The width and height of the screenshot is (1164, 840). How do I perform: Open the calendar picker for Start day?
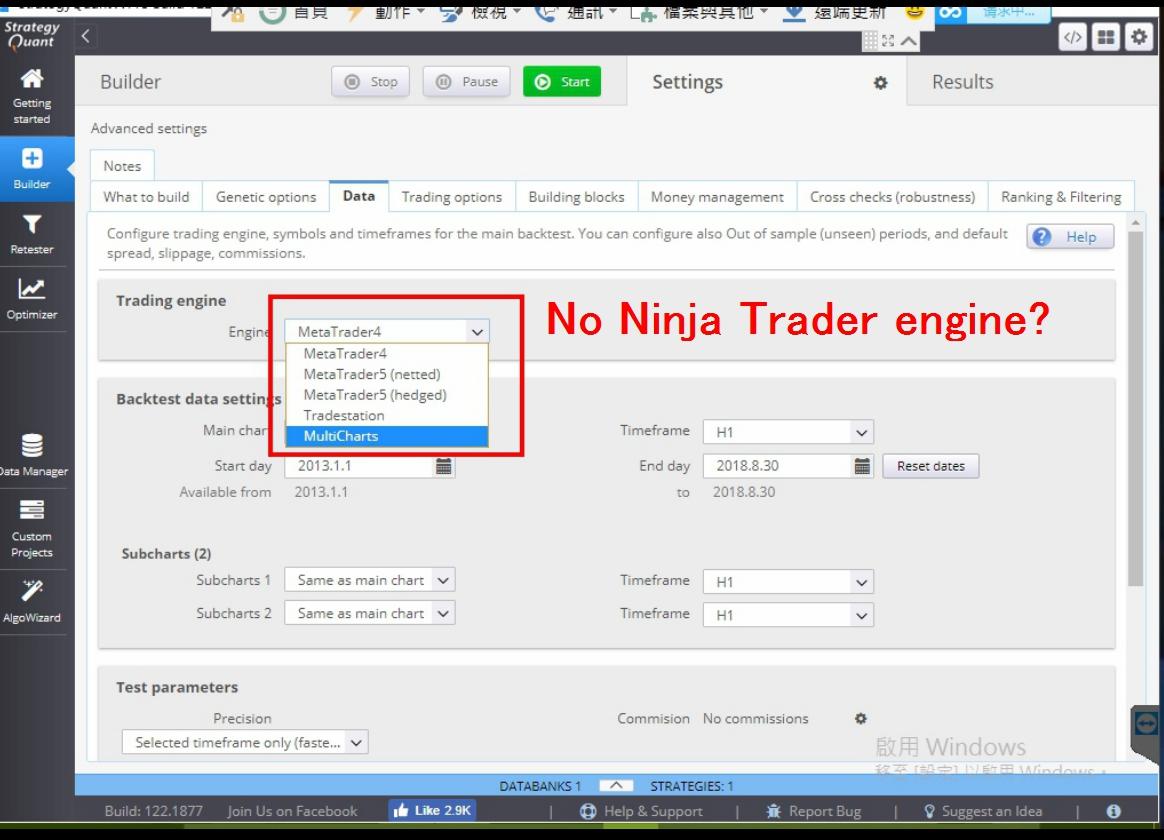tap(443, 466)
